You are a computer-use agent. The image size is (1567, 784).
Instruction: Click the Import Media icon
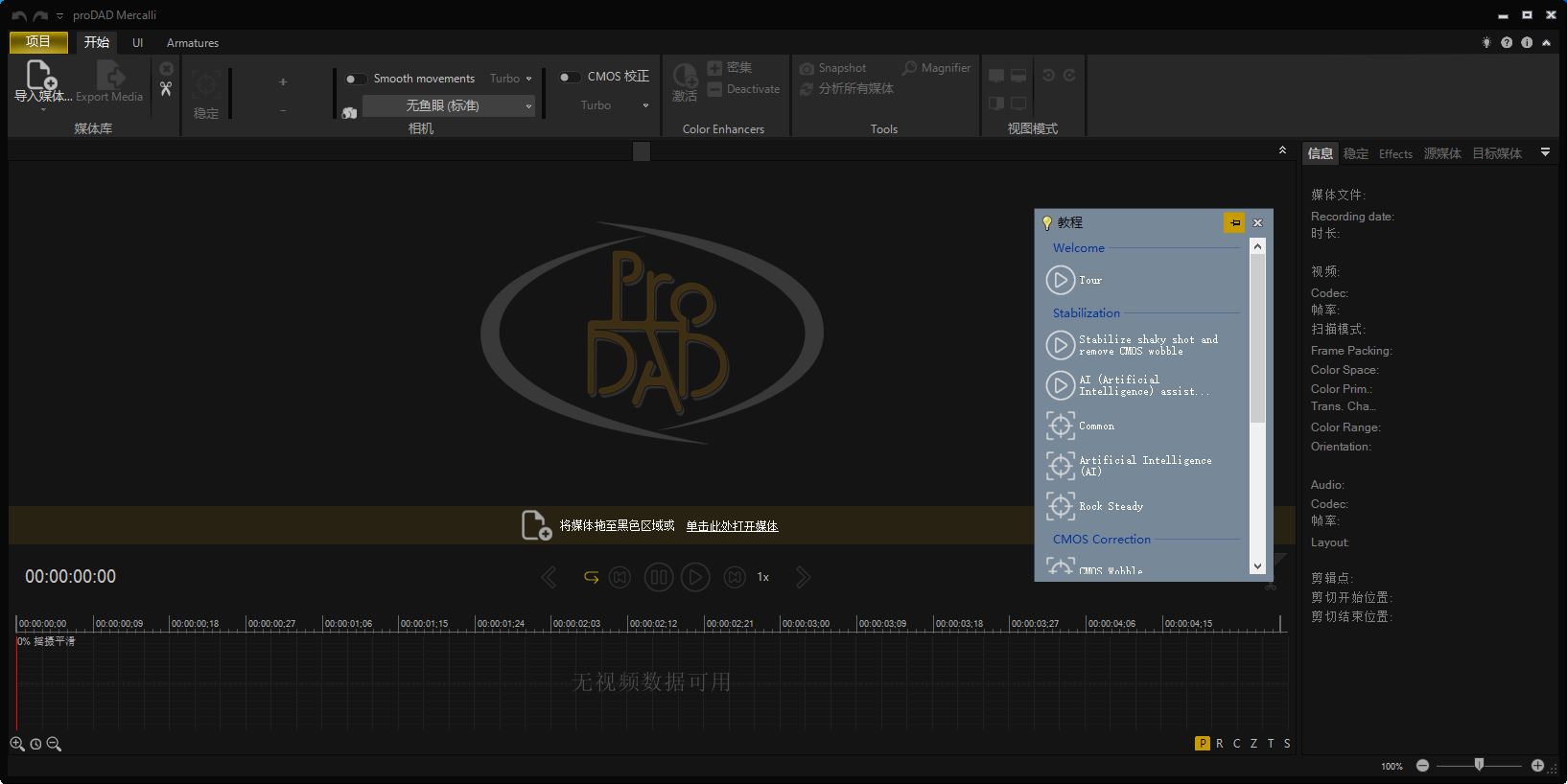[41, 76]
